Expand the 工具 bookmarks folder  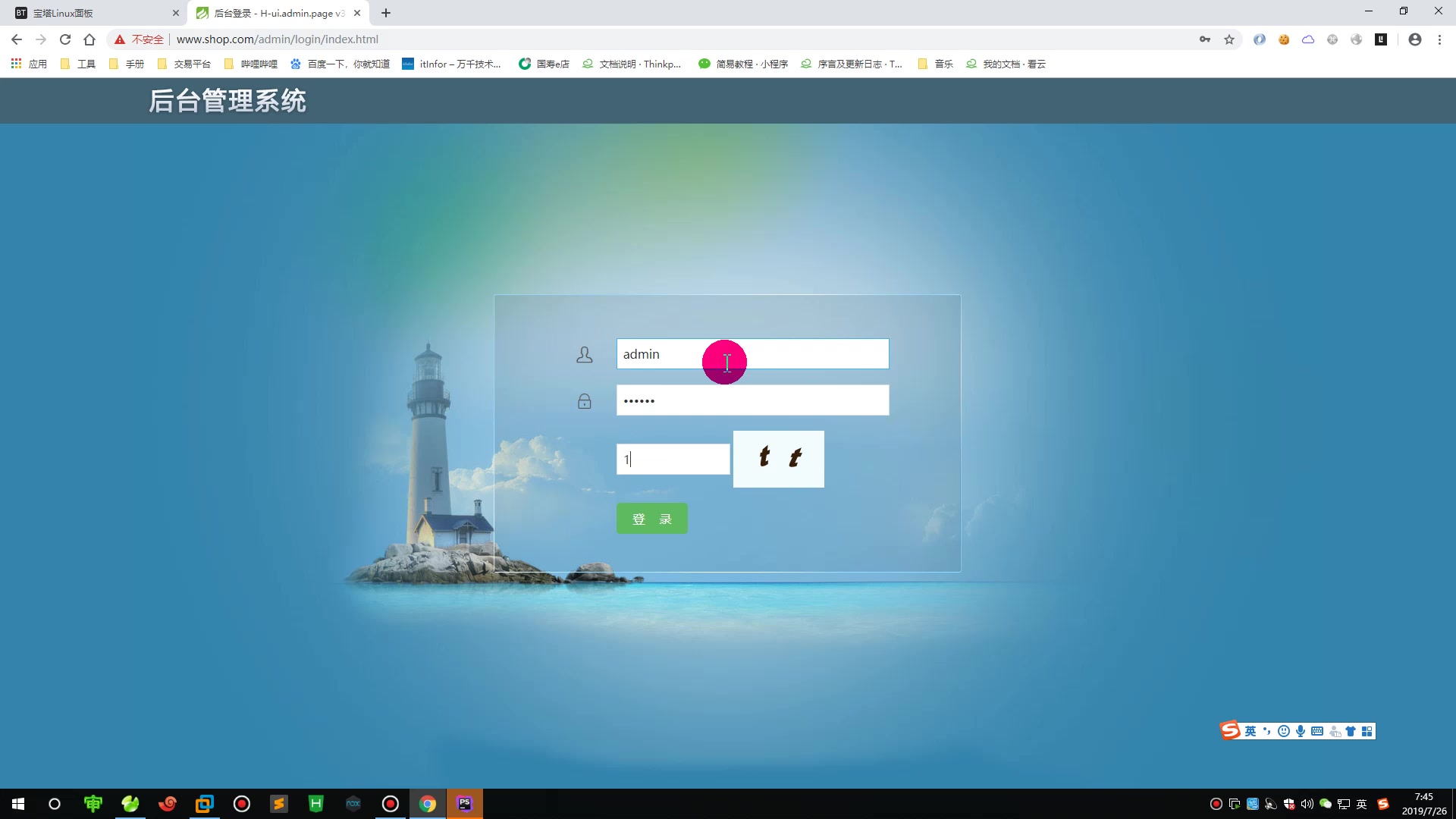tap(87, 64)
